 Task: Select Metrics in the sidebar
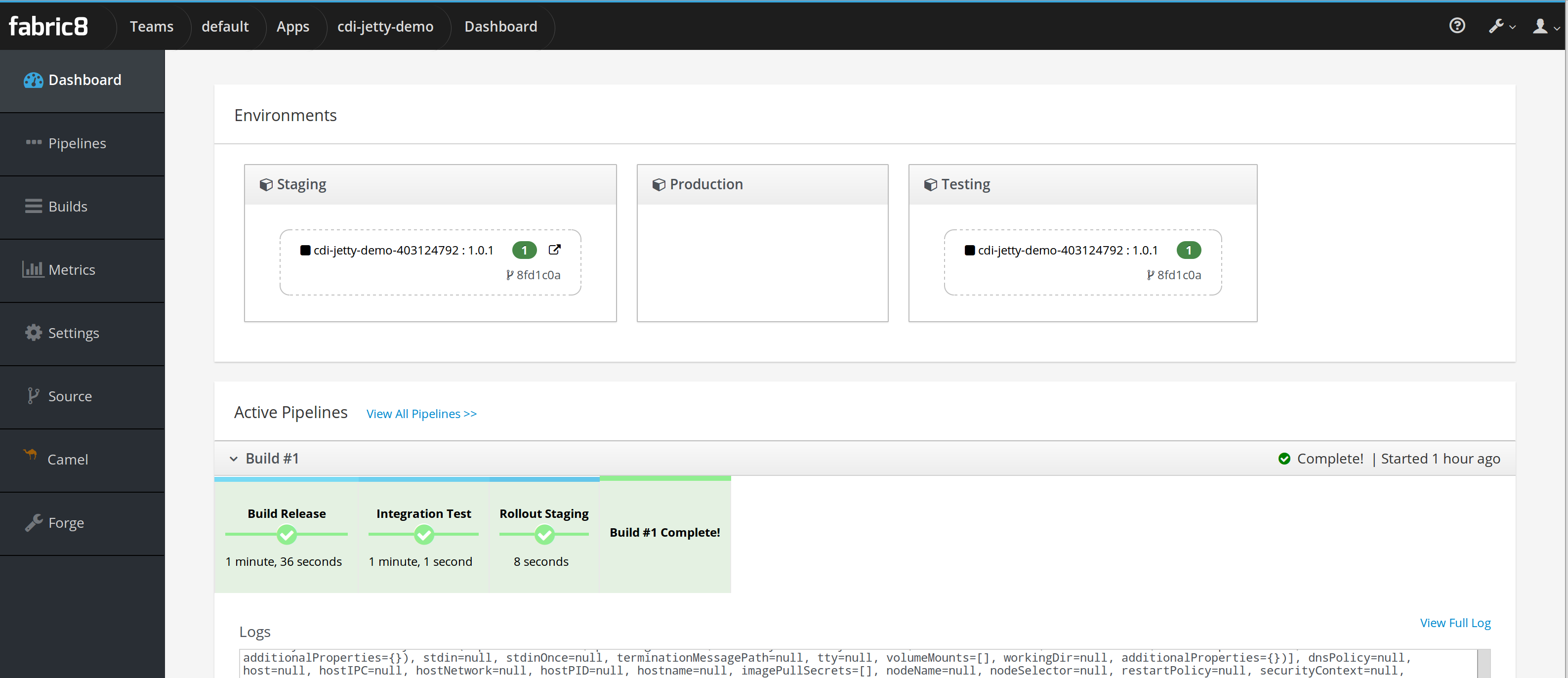click(71, 270)
